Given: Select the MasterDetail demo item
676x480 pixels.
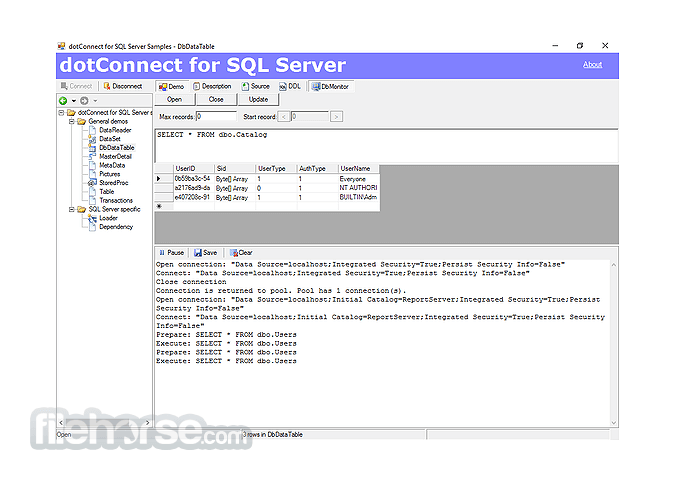Looking at the screenshot, I should (x=115, y=157).
